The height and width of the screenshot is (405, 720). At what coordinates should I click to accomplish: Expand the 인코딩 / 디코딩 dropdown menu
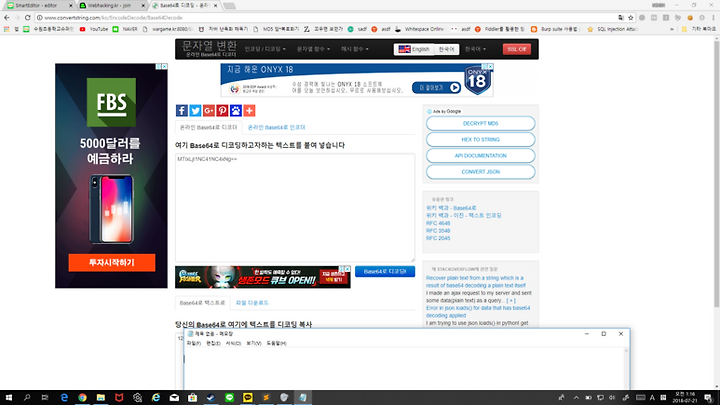click(x=265, y=49)
